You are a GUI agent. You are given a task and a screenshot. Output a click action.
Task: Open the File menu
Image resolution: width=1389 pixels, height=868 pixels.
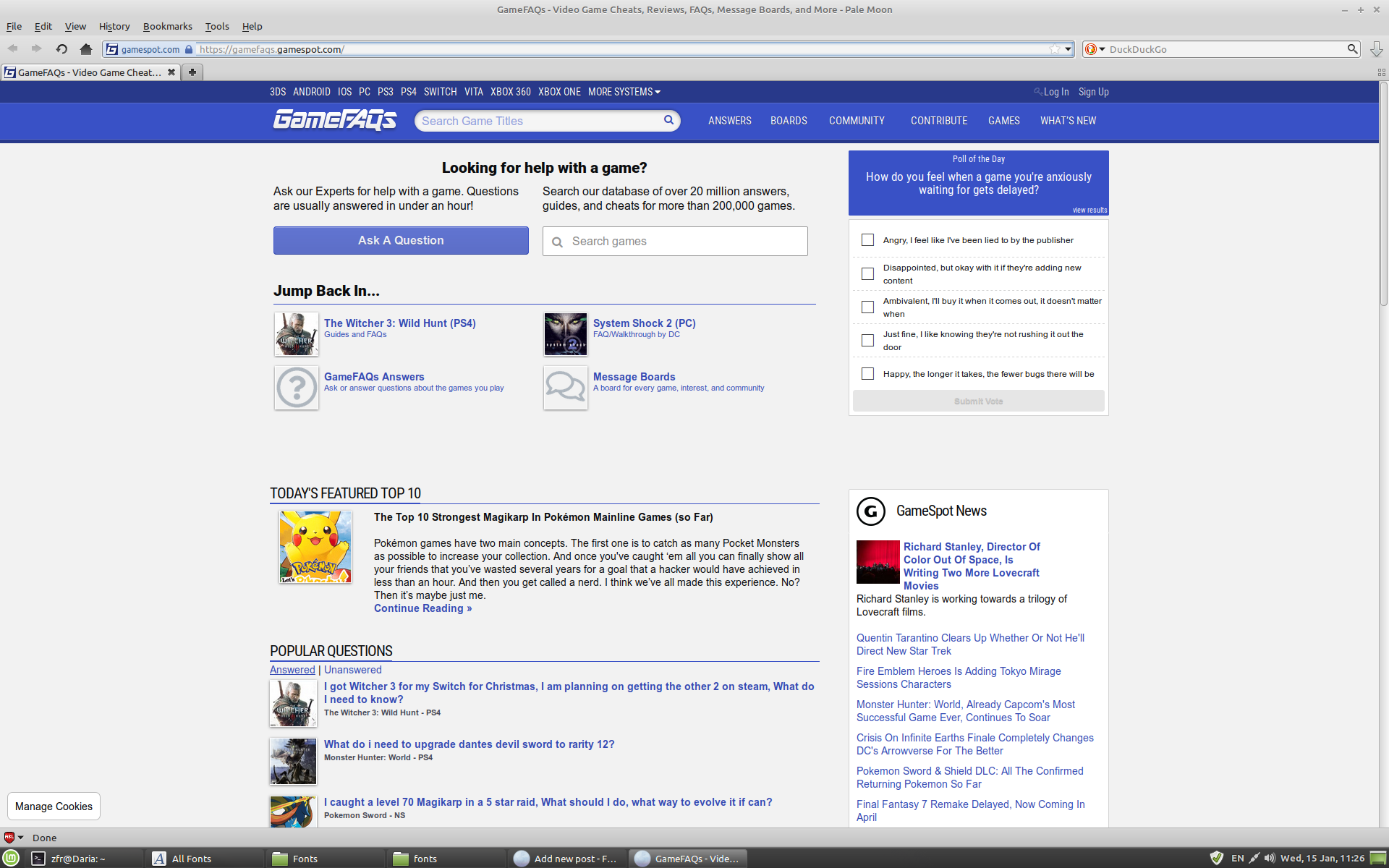pyautogui.click(x=14, y=27)
